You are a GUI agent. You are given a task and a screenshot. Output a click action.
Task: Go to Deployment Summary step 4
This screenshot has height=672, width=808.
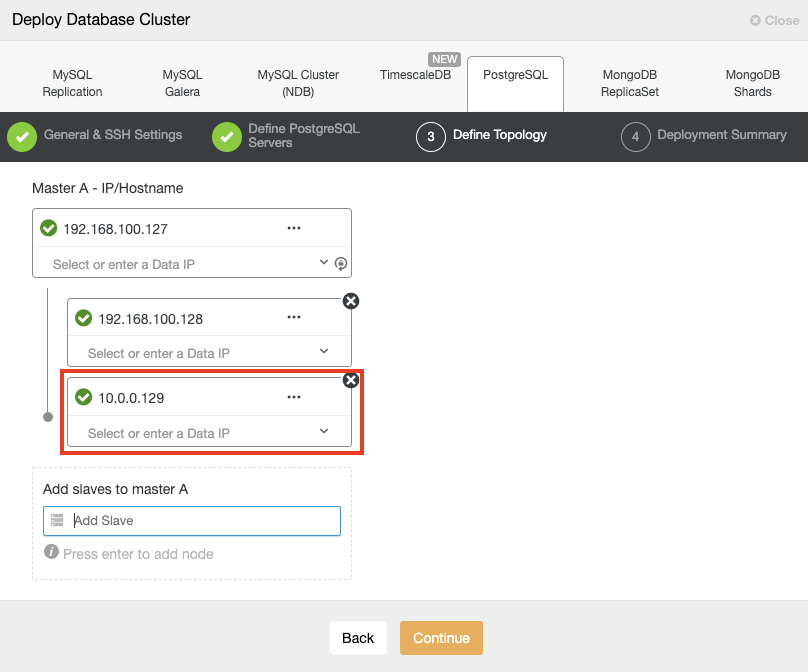704,137
